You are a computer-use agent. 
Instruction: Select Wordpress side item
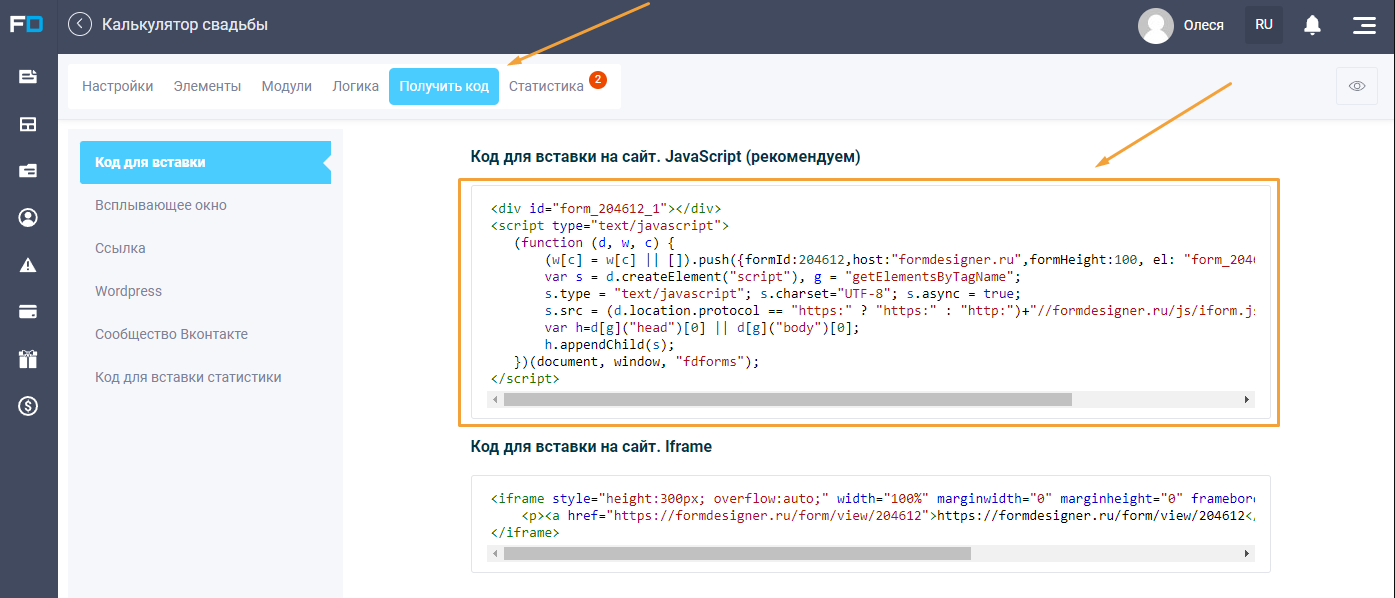(128, 291)
